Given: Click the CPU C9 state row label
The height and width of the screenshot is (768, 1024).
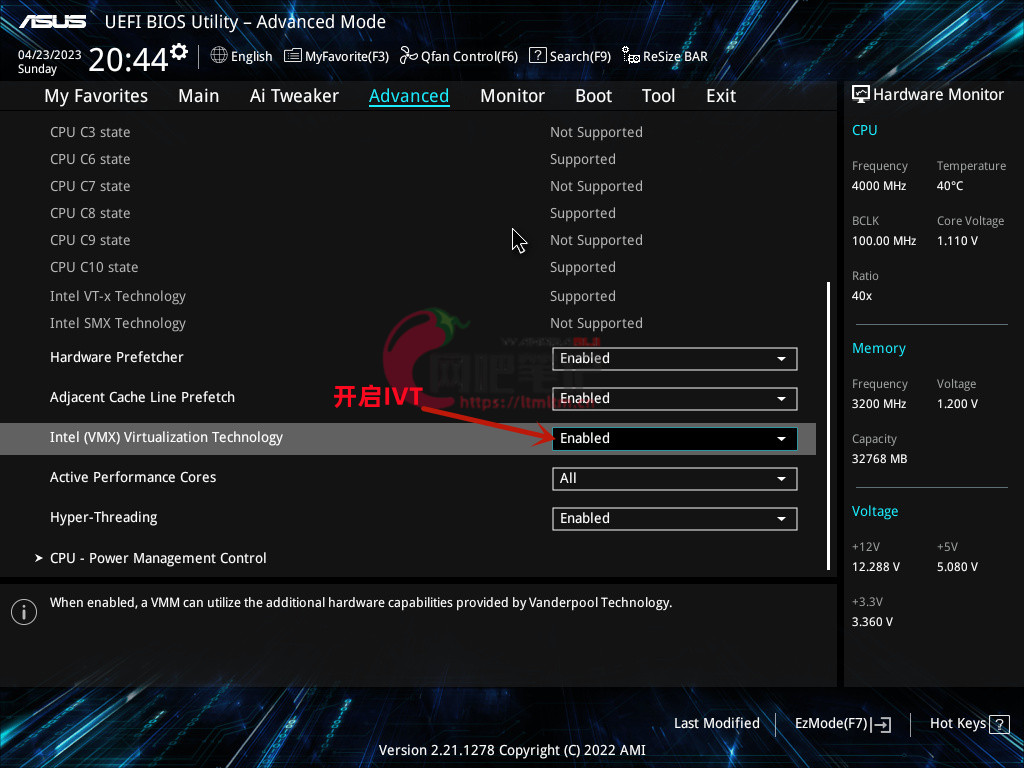Looking at the screenshot, I should pyautogui.click(x=90, y=240).
